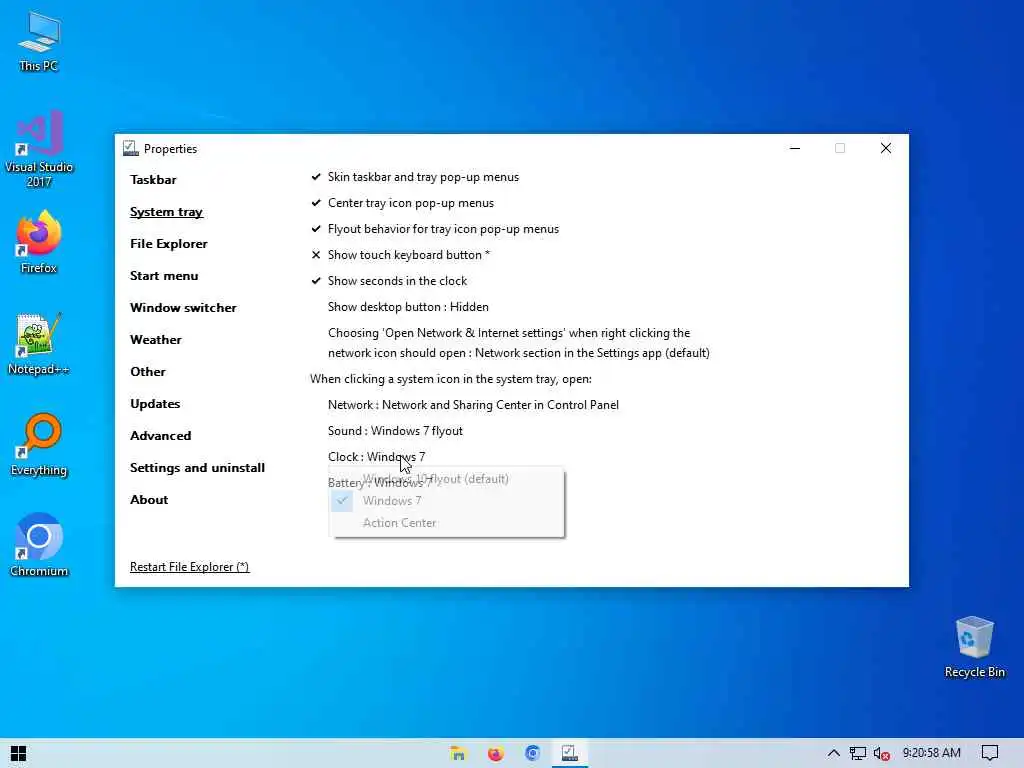Open the Settings and uninstall section
The height and width of the screenshot is (768, 1024).
coord(197,468)
